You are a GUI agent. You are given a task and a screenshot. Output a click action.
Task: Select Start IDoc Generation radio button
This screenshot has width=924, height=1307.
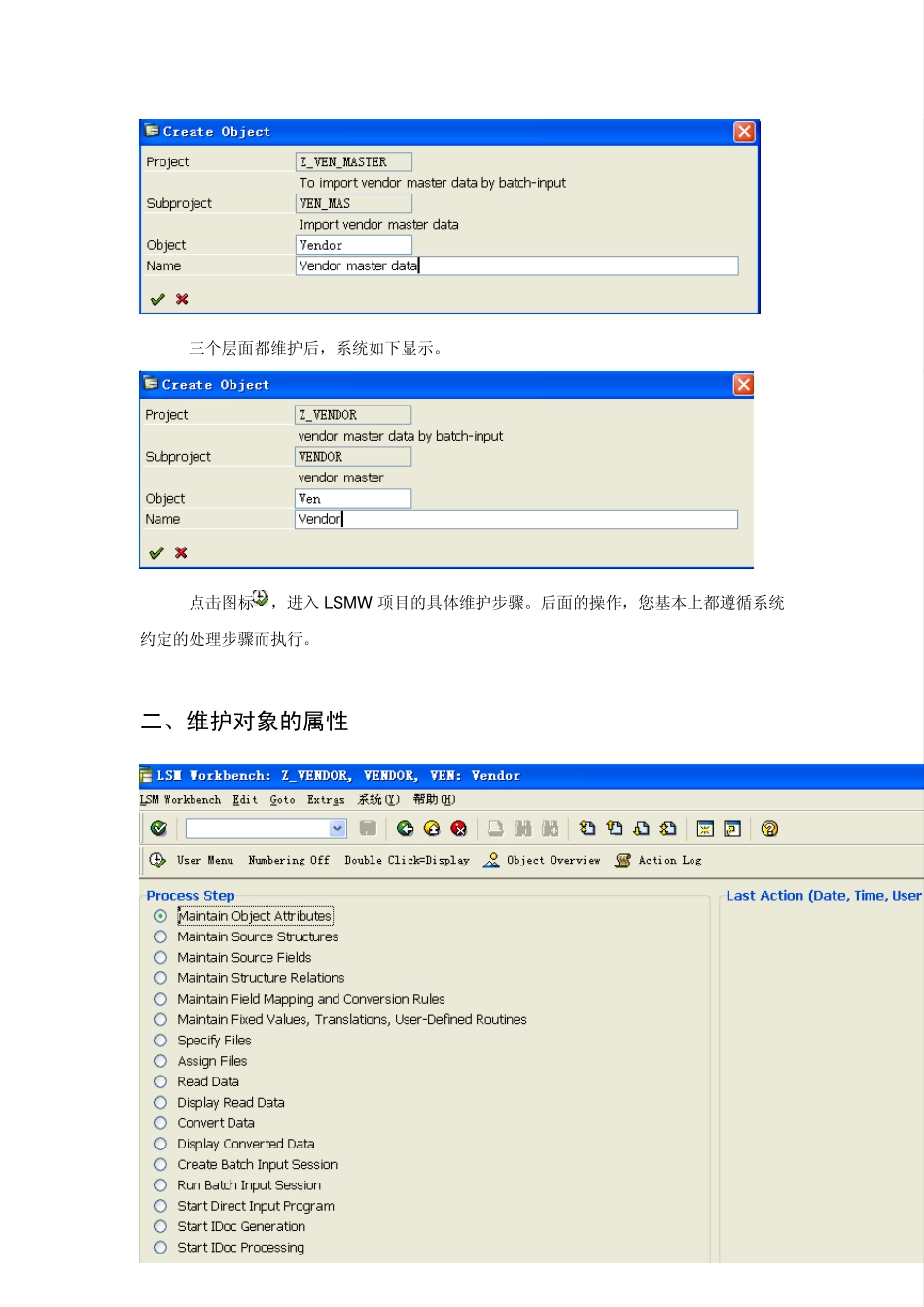[x=160, y=1226]
